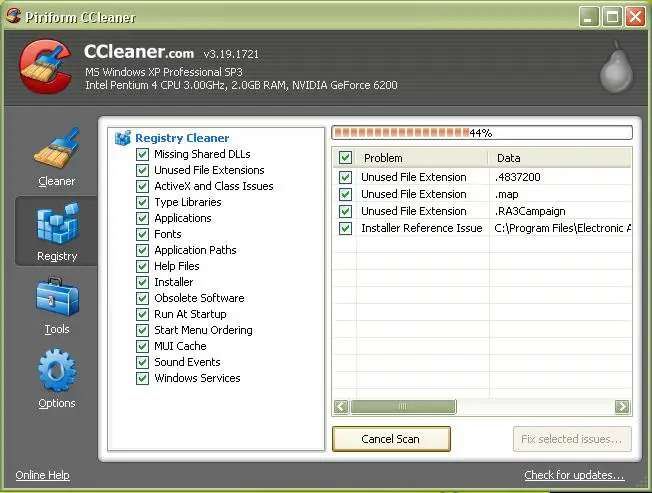Sort results by Problem column header
Viewport: 652px width, 493px height.
pos(422,158)
